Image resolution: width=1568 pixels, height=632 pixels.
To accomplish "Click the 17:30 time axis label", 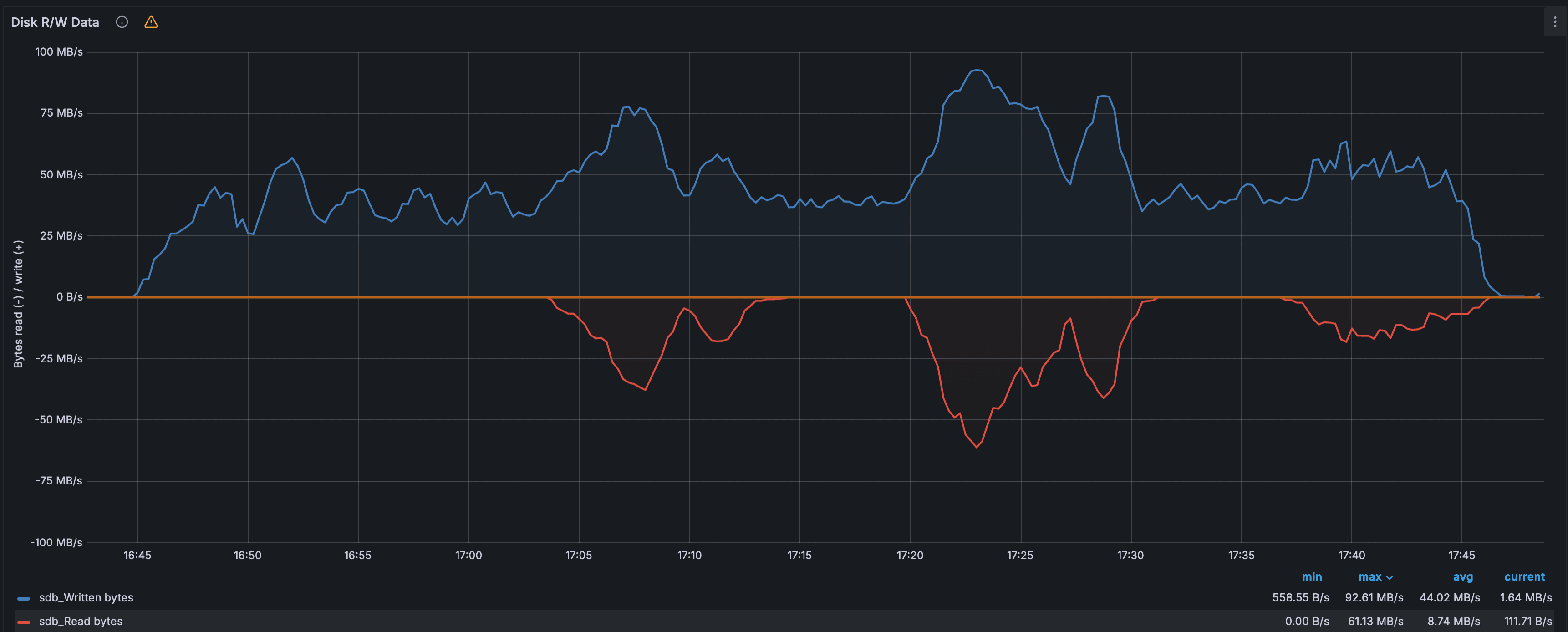I will coord(1130,556).
